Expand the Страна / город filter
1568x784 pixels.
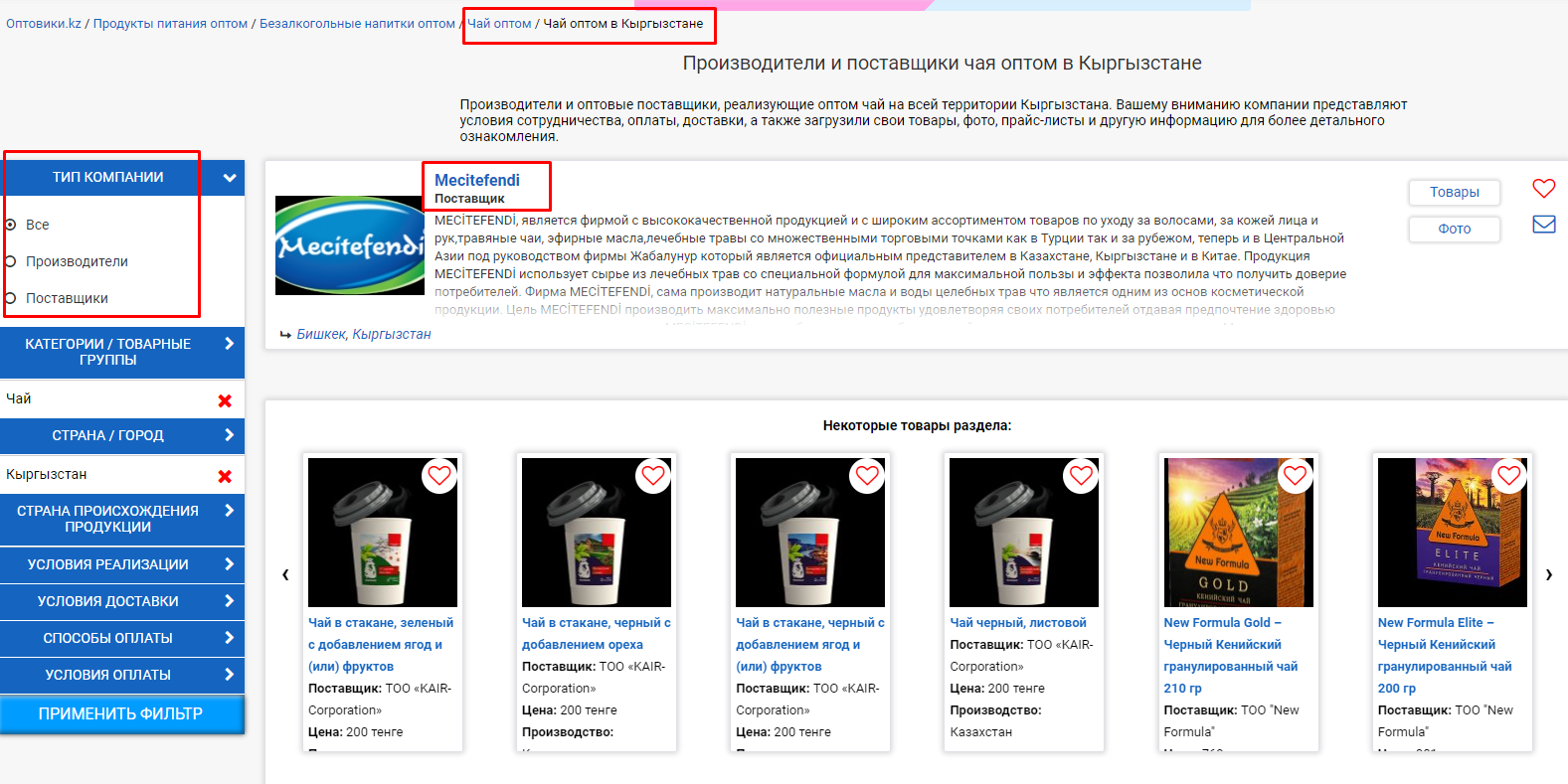[x=122, y=435]
